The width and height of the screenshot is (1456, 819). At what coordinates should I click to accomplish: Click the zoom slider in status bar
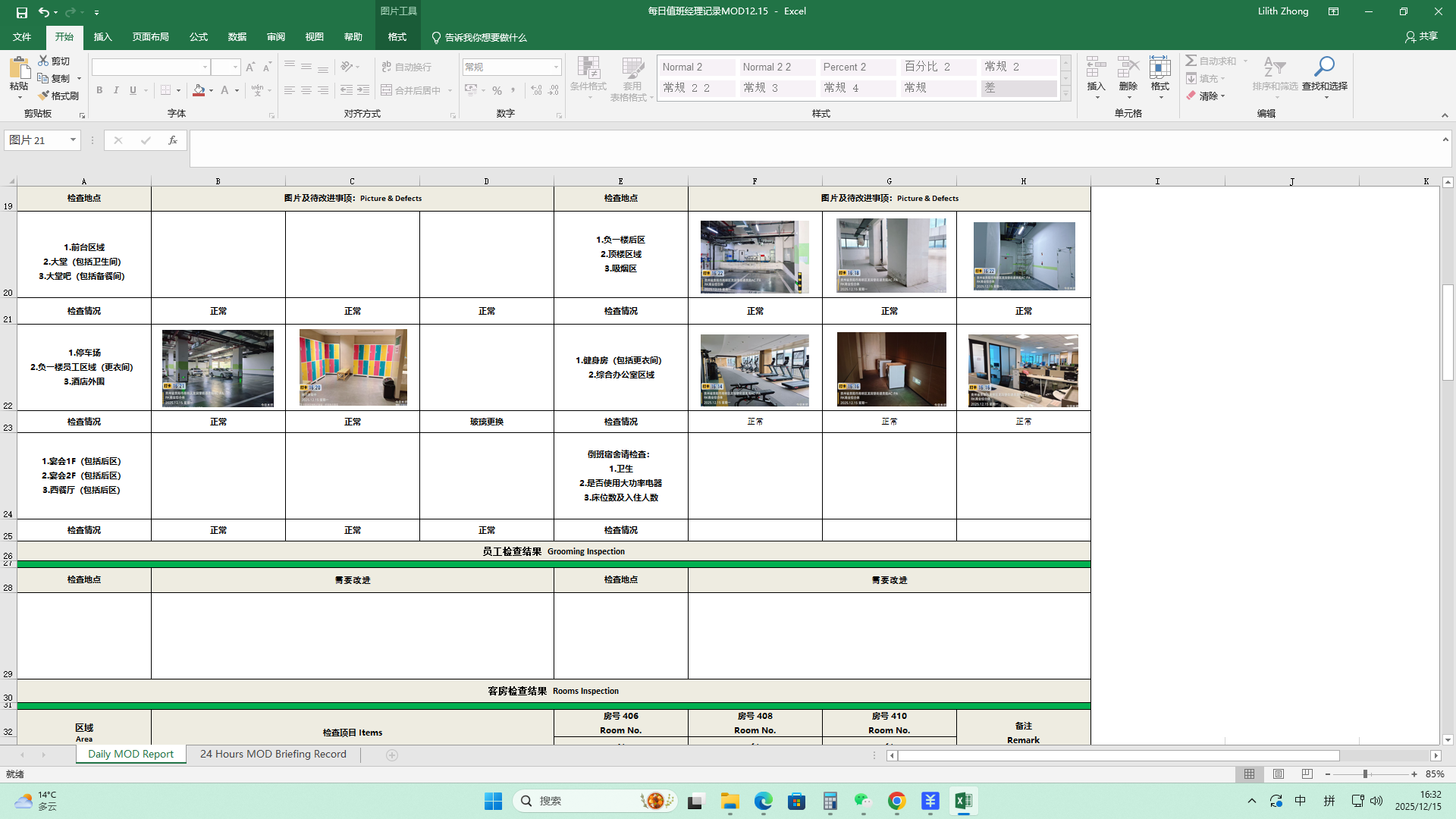point(1365,774)
